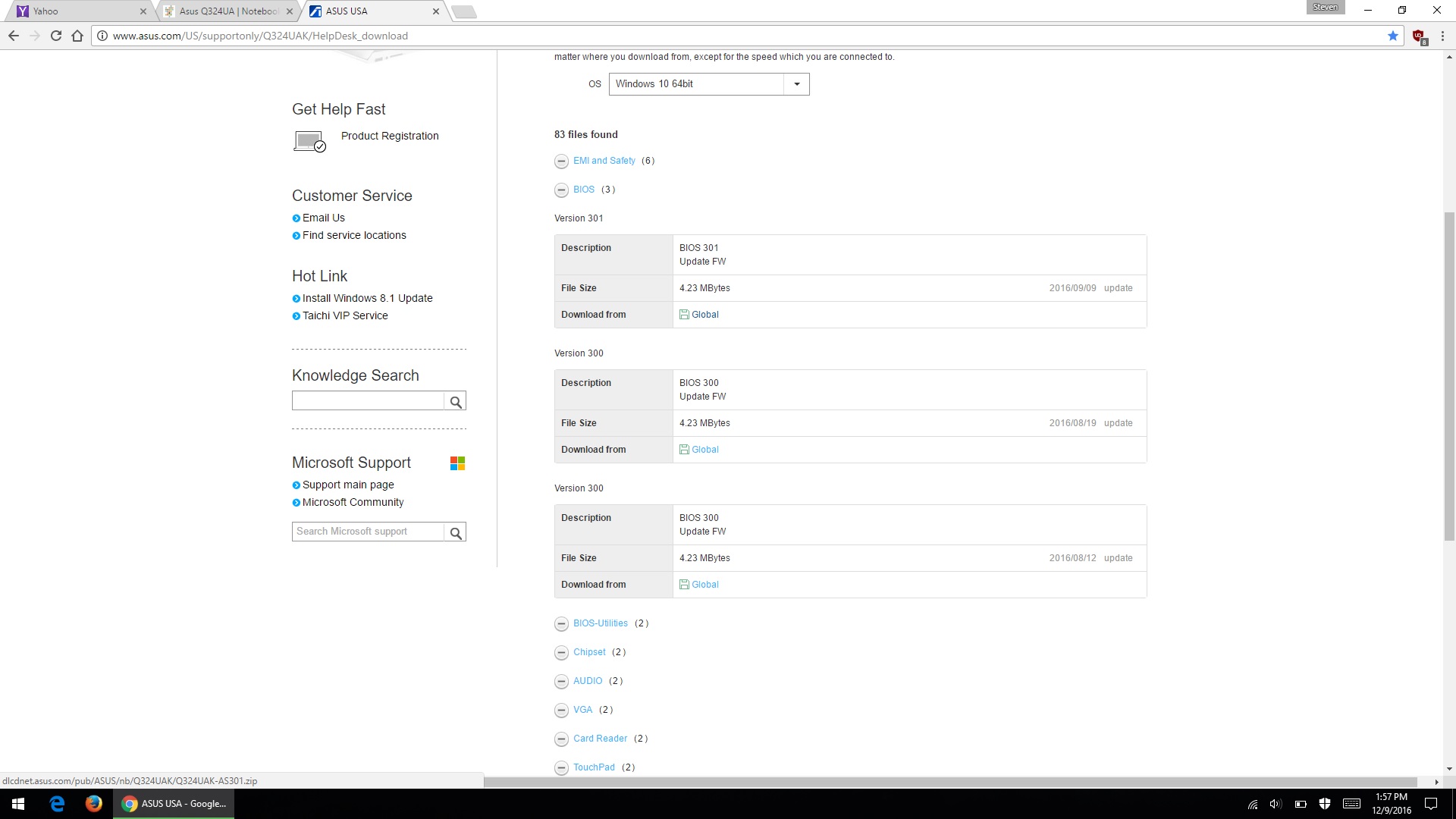1456x819 pixels.
Task: Click scroll-right arrow of horizontal scrollbar
Action: (1436, 782)
